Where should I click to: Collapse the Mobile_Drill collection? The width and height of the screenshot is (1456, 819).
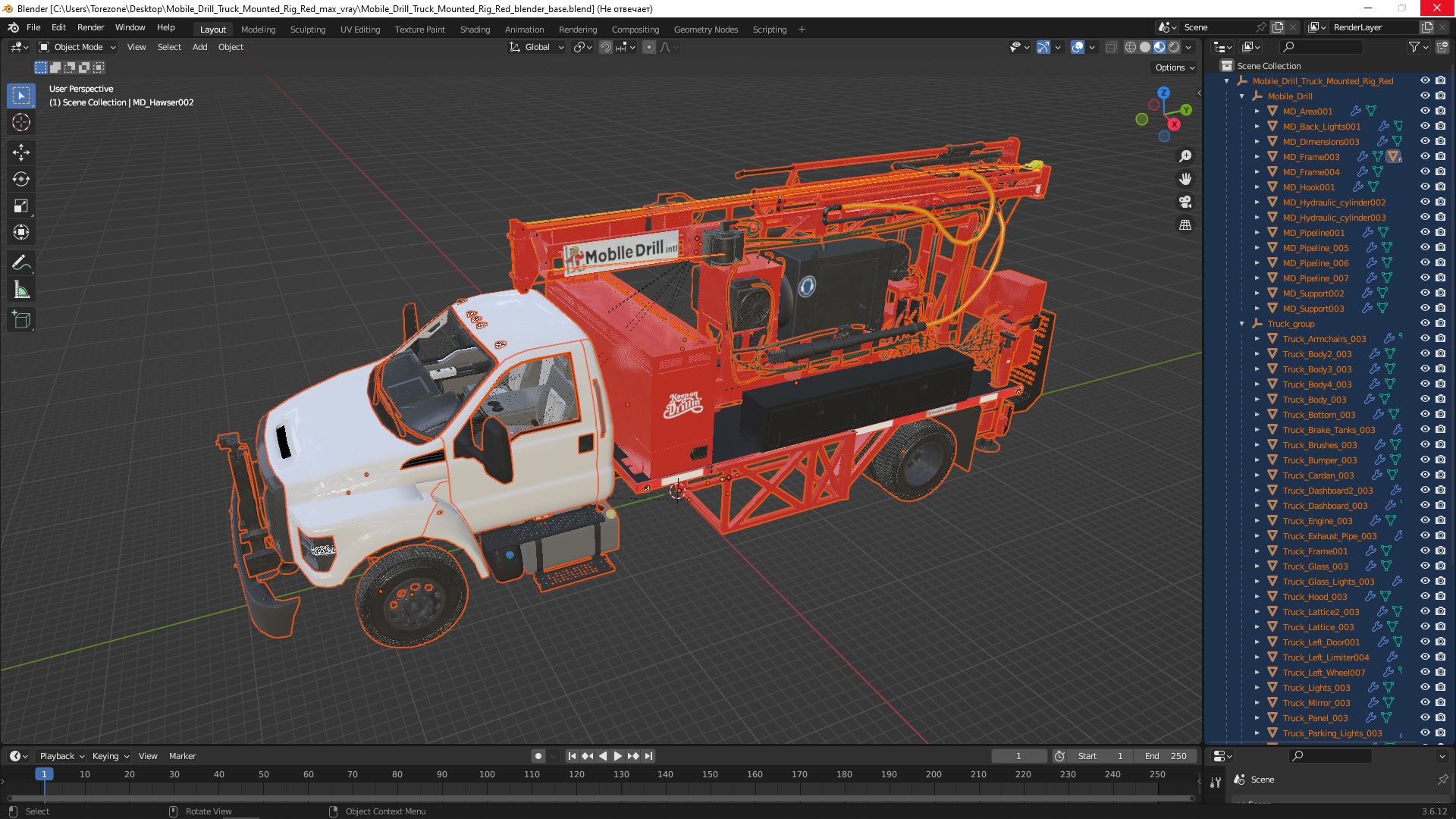[1241, 96]
